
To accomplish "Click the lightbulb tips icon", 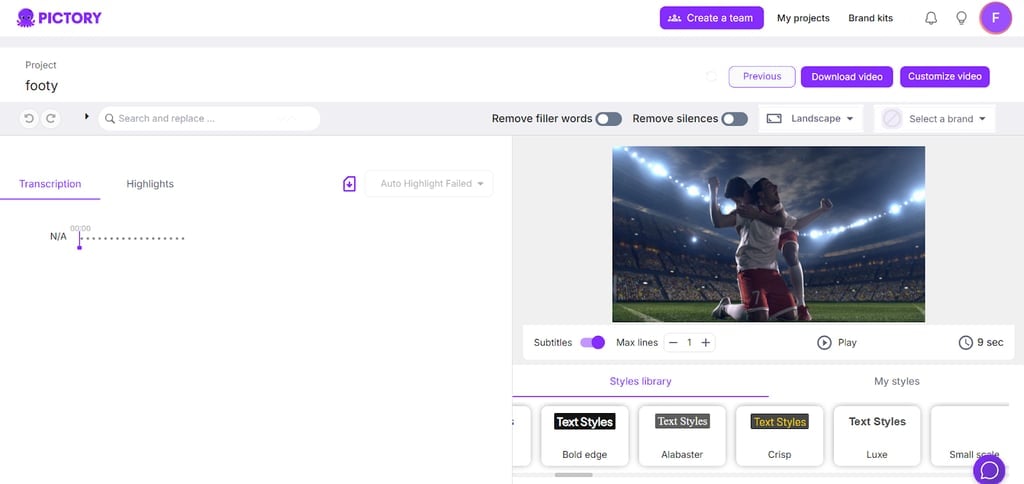I will click(961, 18).
